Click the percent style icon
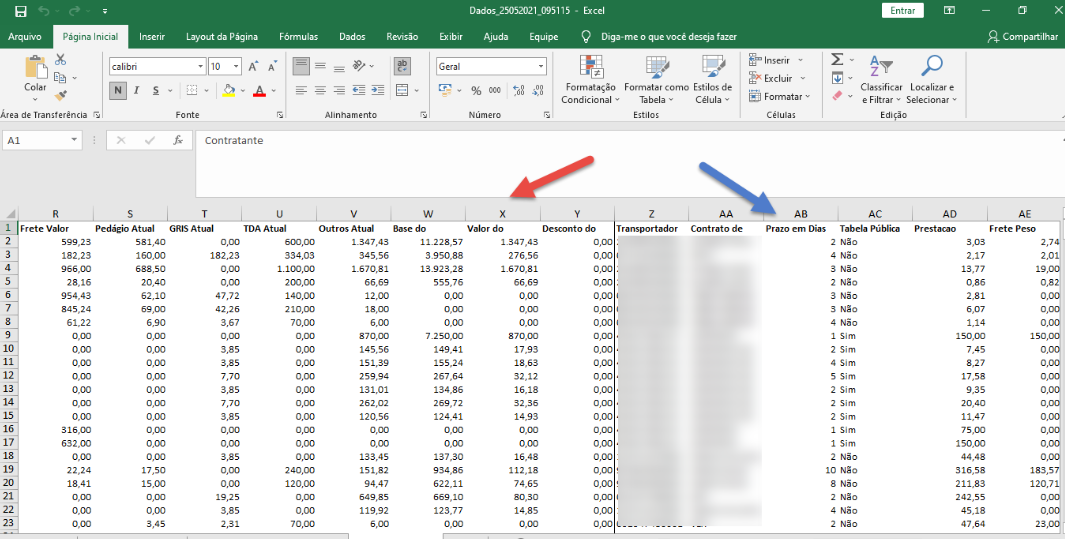The width and height of the screenshot is (1065, 539). 476,90
